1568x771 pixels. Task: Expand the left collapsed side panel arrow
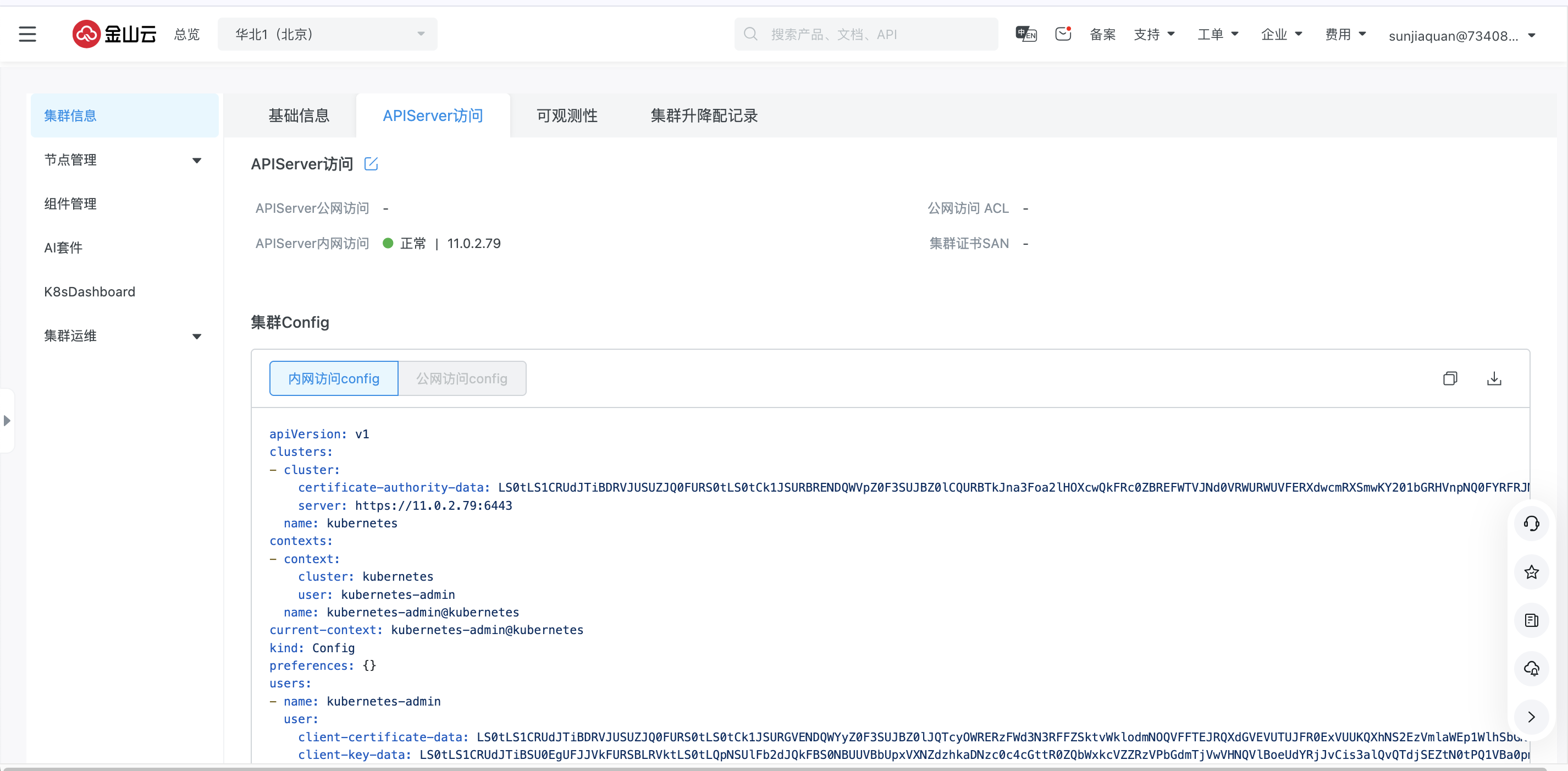[x=7, y=420]
